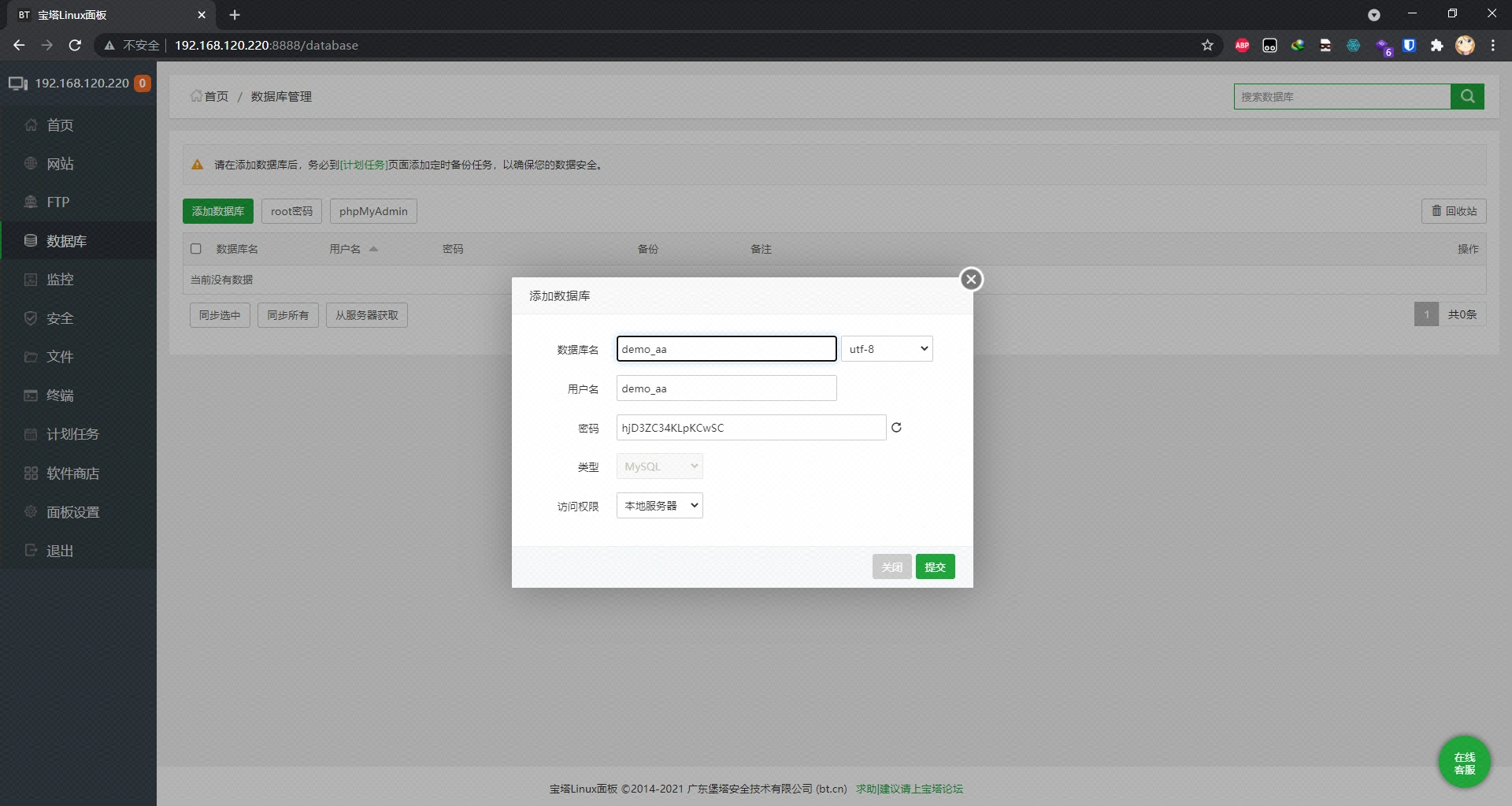
Task: Click the 用户名 input field in the dialog
Action: tap(726, 388)
